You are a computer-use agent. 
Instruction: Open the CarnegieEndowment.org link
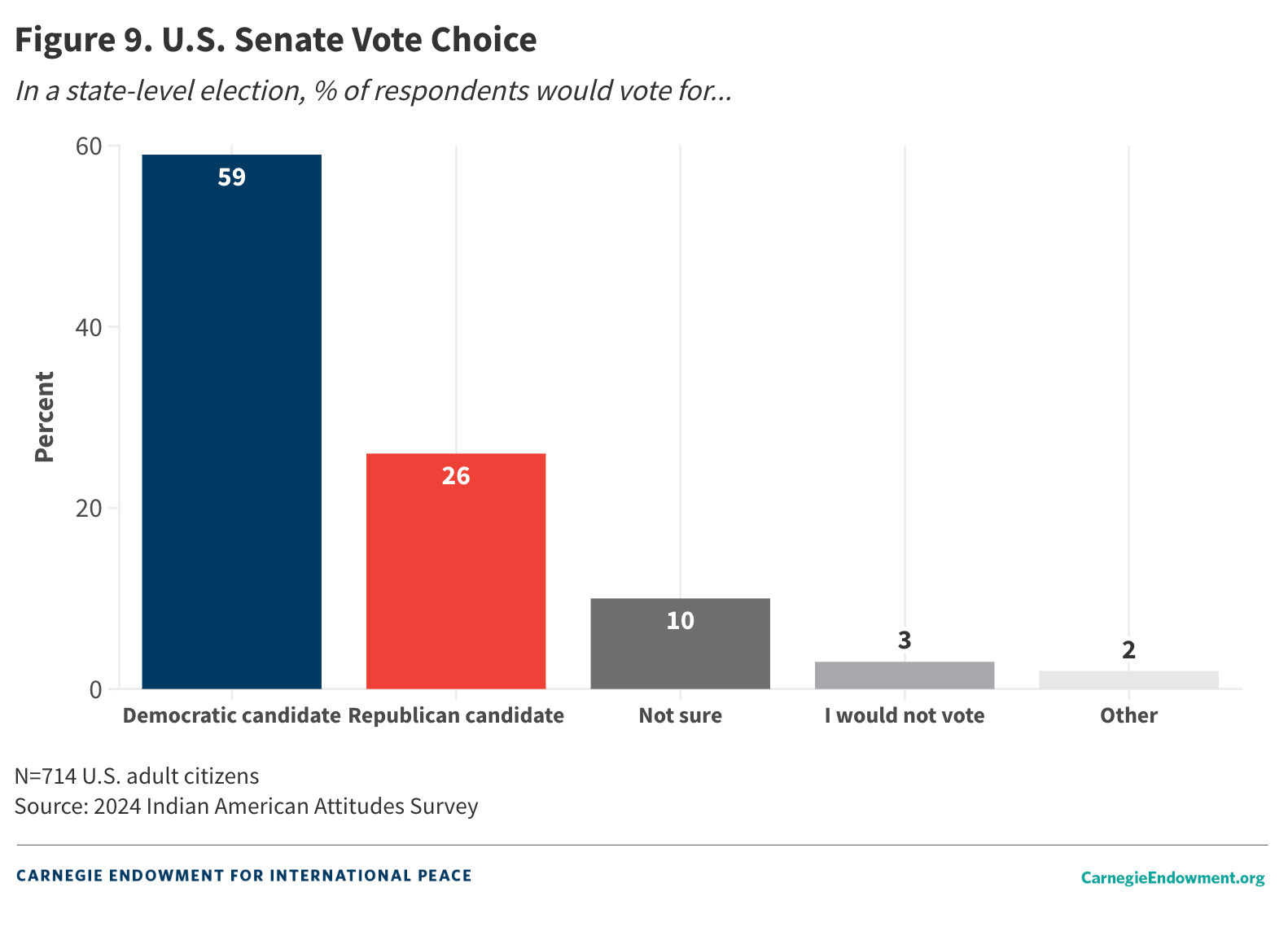click(1172, 877)
